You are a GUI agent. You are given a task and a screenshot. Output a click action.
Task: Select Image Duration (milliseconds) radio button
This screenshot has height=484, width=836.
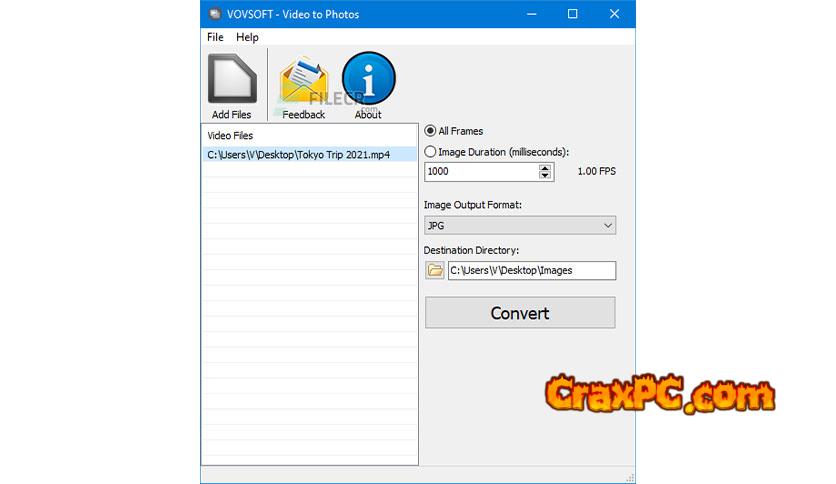430,152
